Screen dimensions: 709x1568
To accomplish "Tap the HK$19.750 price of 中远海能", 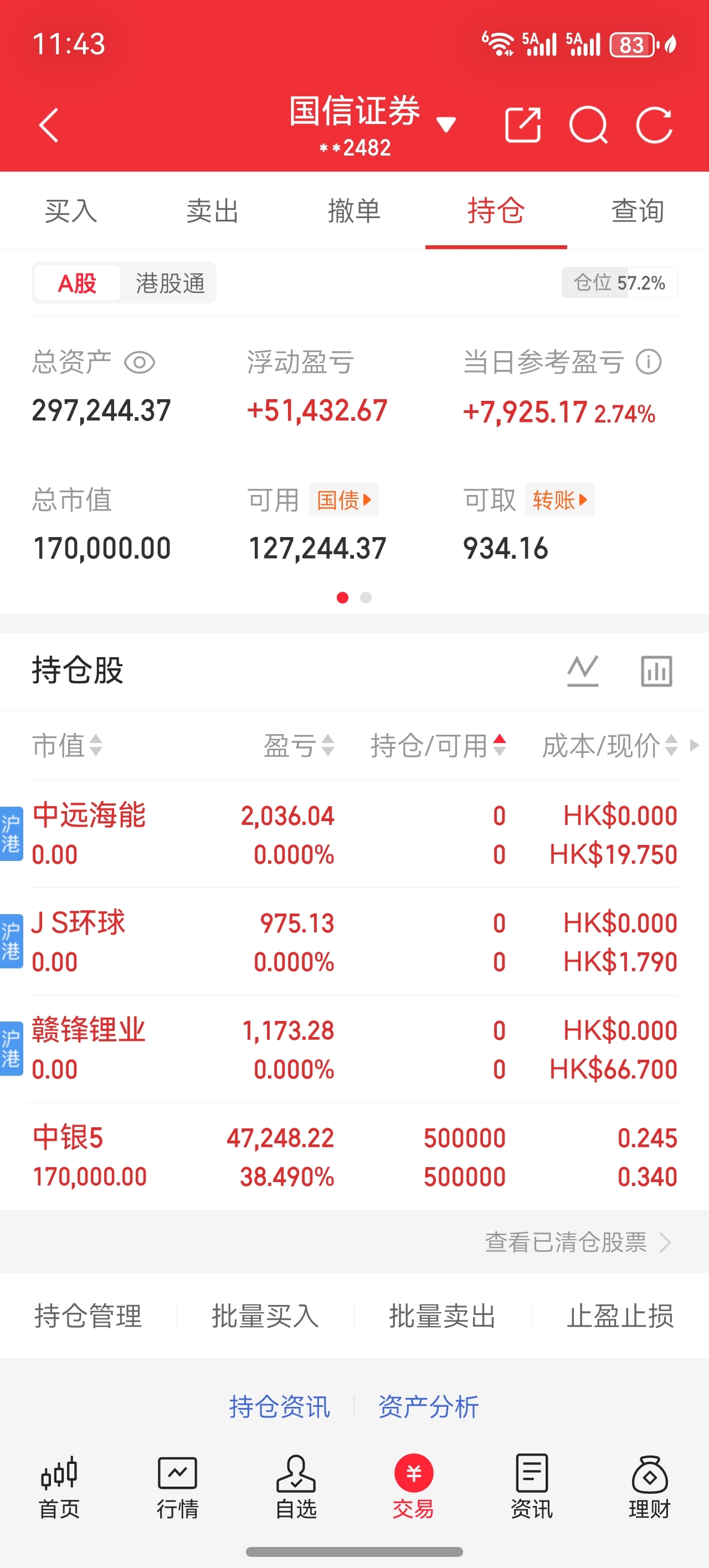I will [x=613, y=854].
